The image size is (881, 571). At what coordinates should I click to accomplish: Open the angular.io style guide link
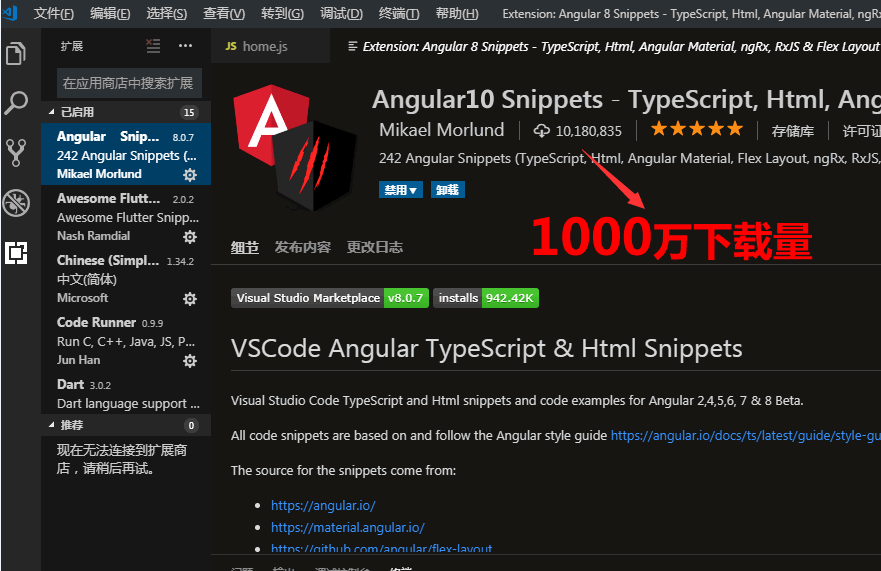746,436
